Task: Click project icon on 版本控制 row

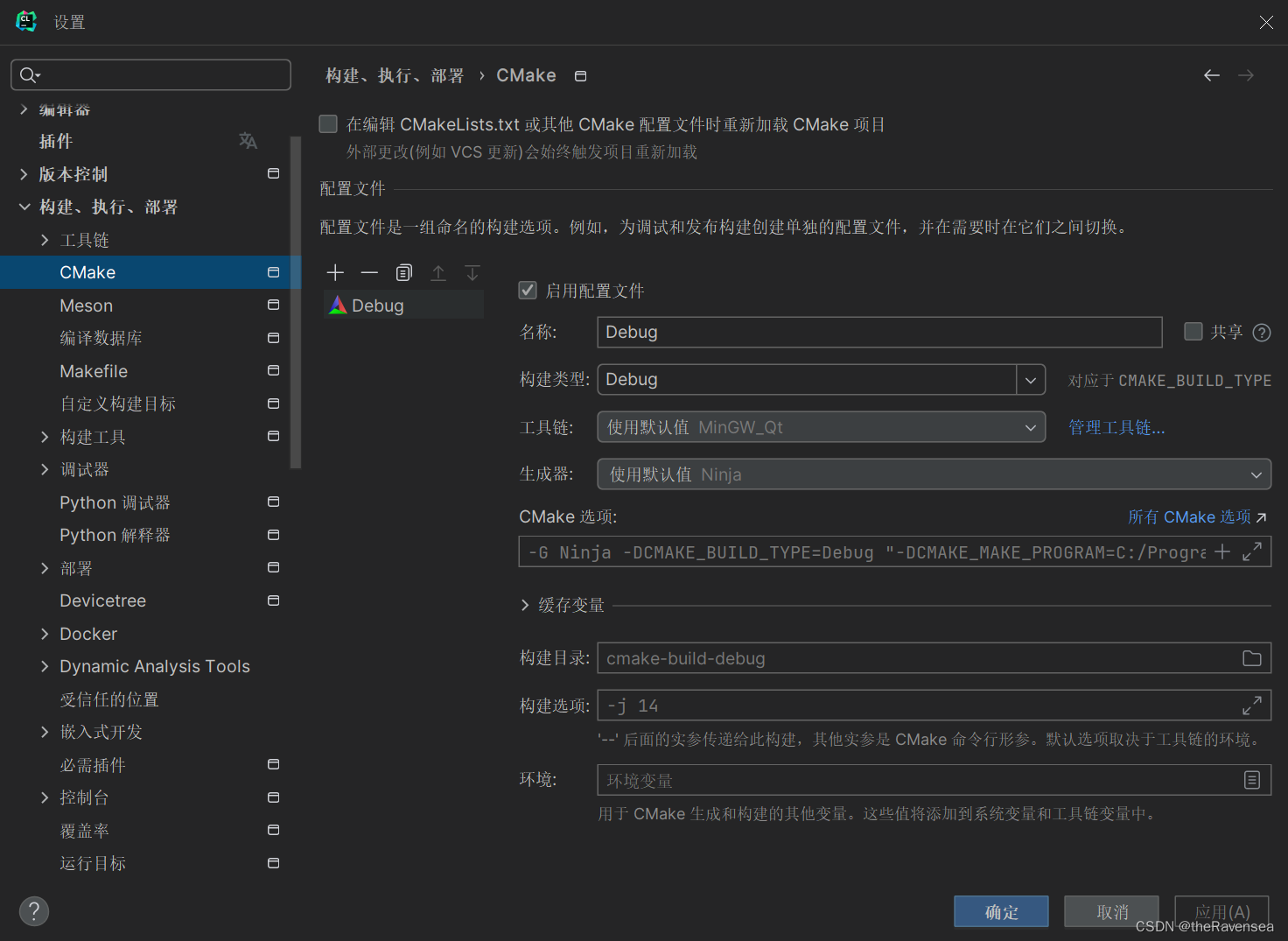Action: 273,173
